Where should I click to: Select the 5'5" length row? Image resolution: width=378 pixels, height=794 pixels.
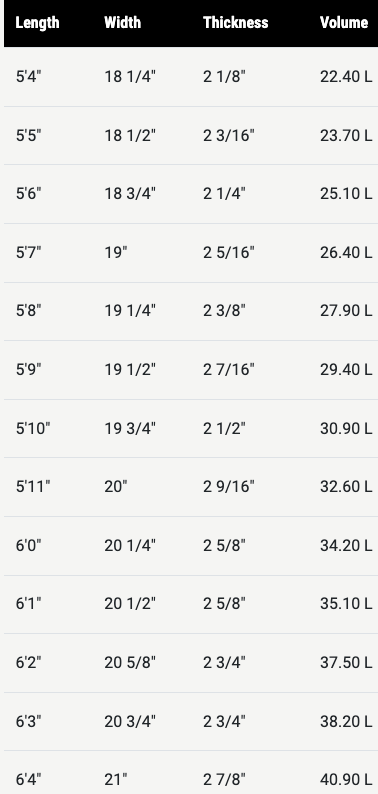point(191,136)
